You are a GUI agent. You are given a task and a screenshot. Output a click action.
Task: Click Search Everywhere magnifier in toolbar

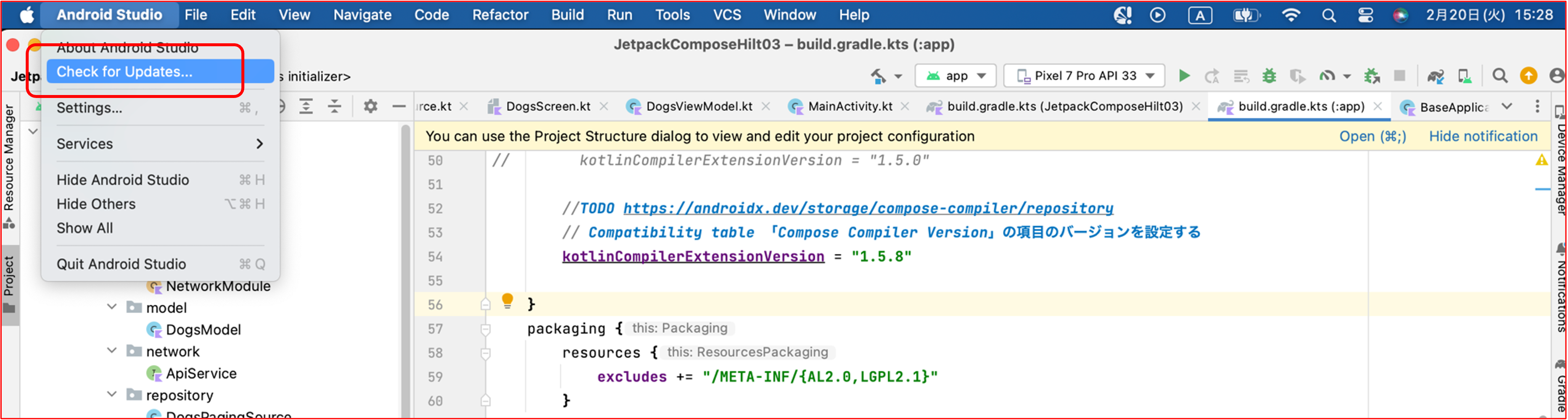point(1500,76)
